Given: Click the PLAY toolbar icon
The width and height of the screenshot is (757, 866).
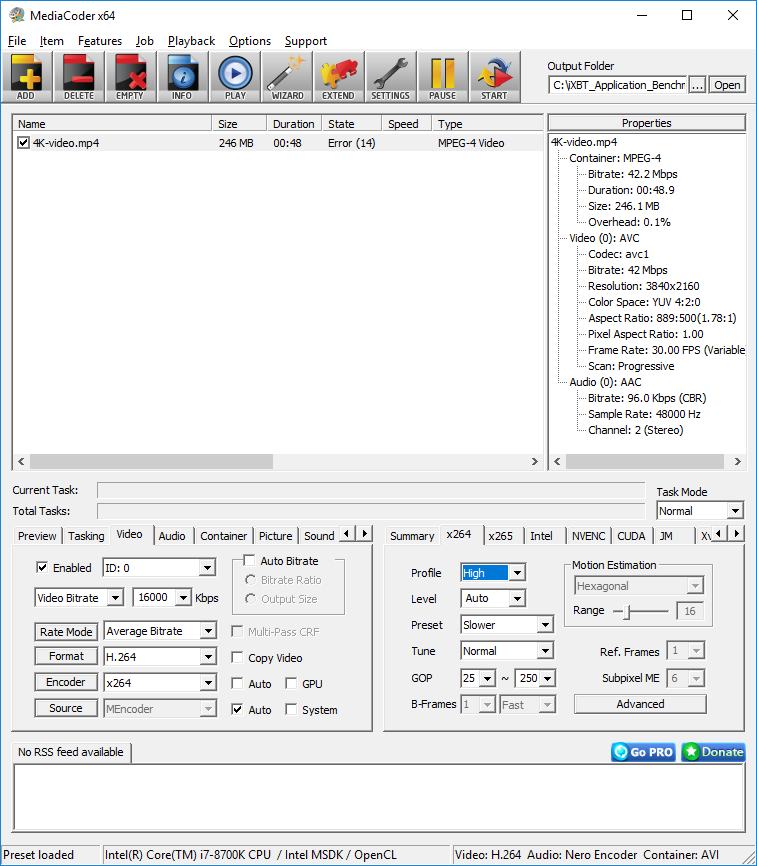Looking at the screenshot, I should click(235, 77).
